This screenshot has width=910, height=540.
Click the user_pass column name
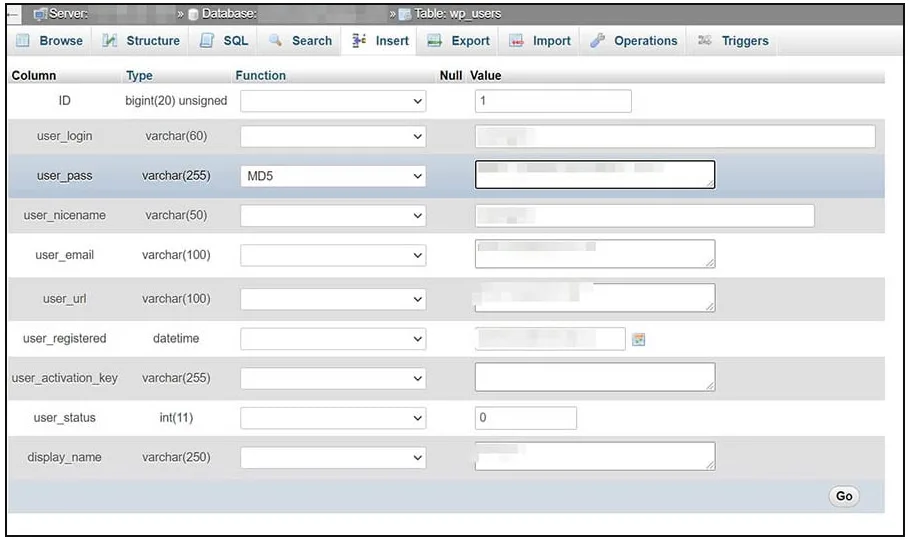click(x=64, y=175)
